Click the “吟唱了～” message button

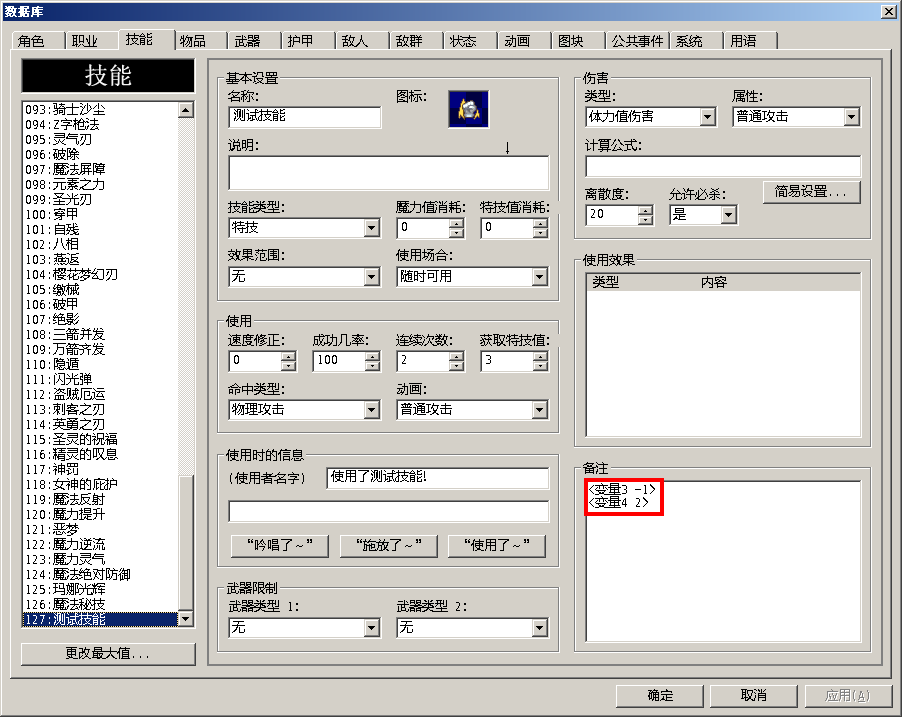pyautogui.click(x=280, y=546)
